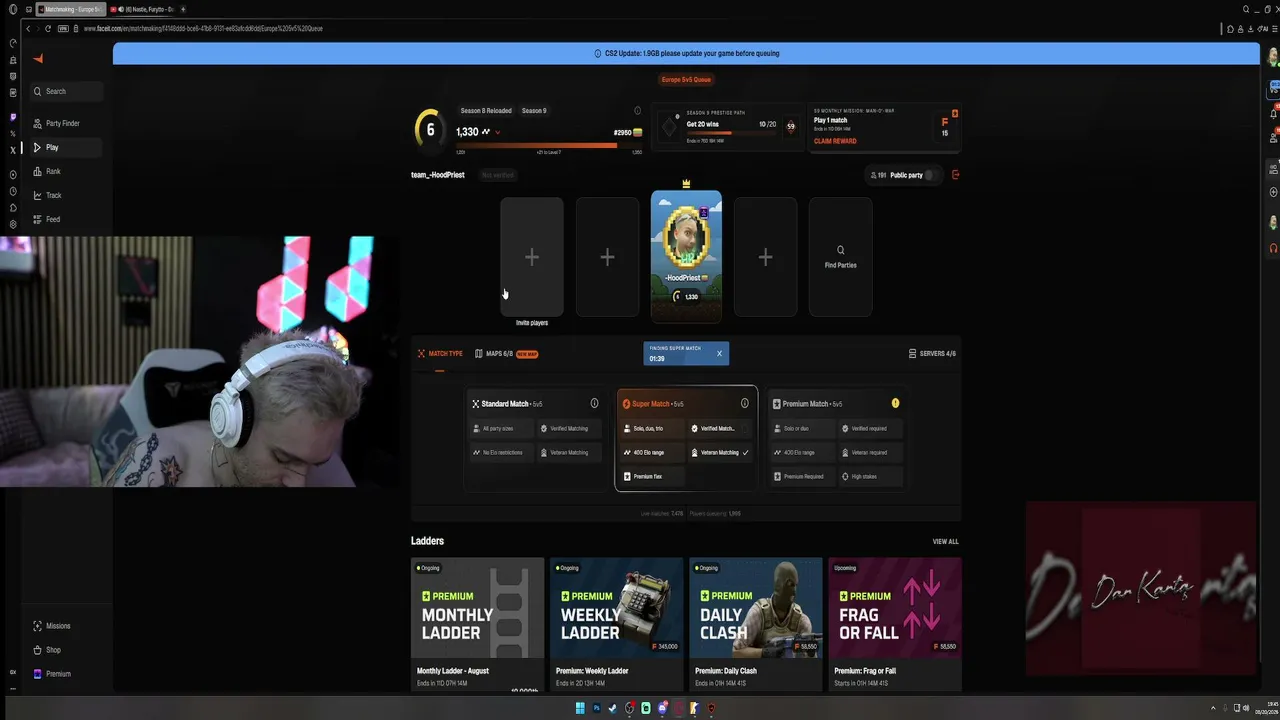Open the Opera menu logo
1280x720 pixels.
coord(13,9)
